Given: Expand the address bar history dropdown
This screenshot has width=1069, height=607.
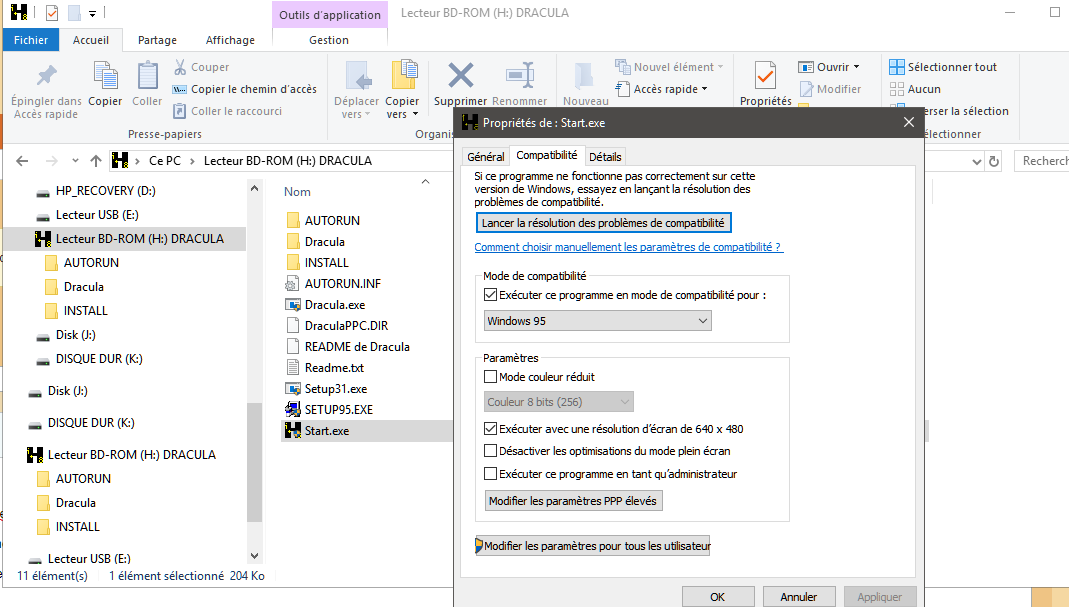Looking at the screenshot, I should pos(976,162).
